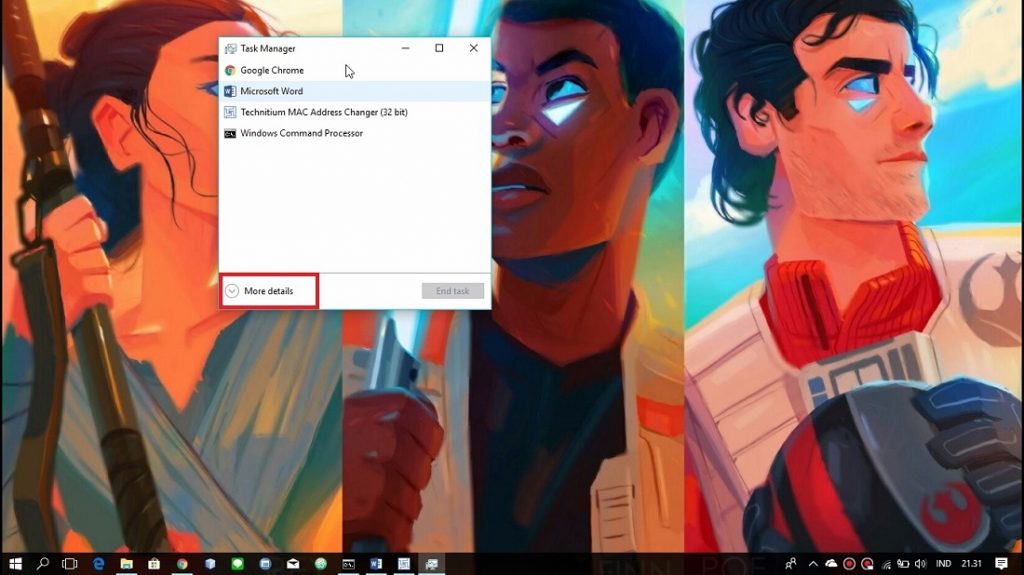The image size is (1024, 575).
Task: Select Technitium MAC Address Changer entry
Action: click(x=323, y=112)
